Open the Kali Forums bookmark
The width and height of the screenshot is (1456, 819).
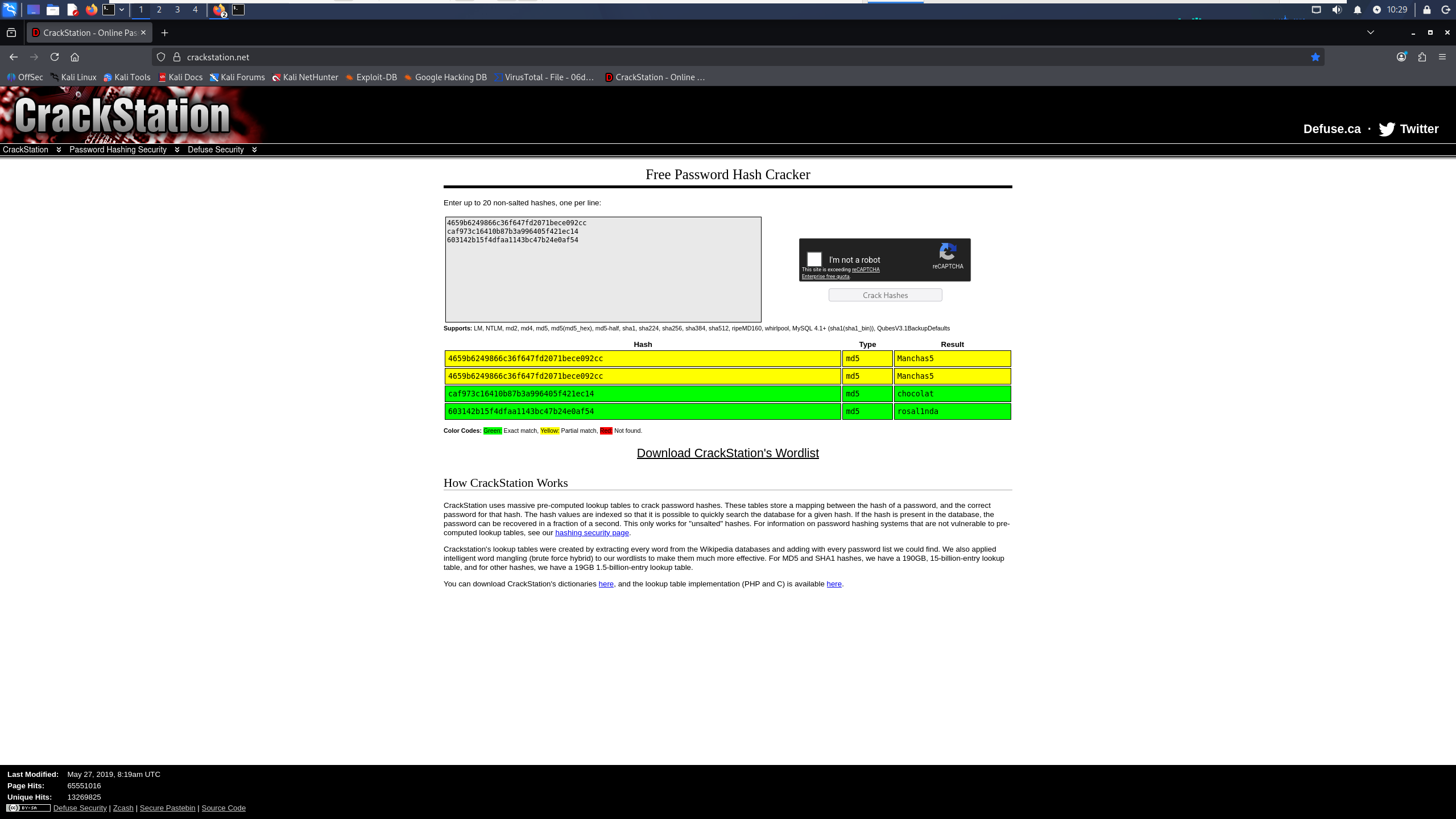tap(237, 77)
